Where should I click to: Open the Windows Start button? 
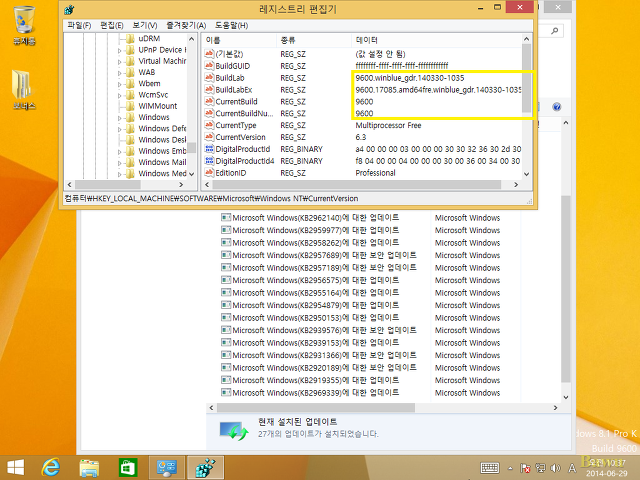[16, 468]
